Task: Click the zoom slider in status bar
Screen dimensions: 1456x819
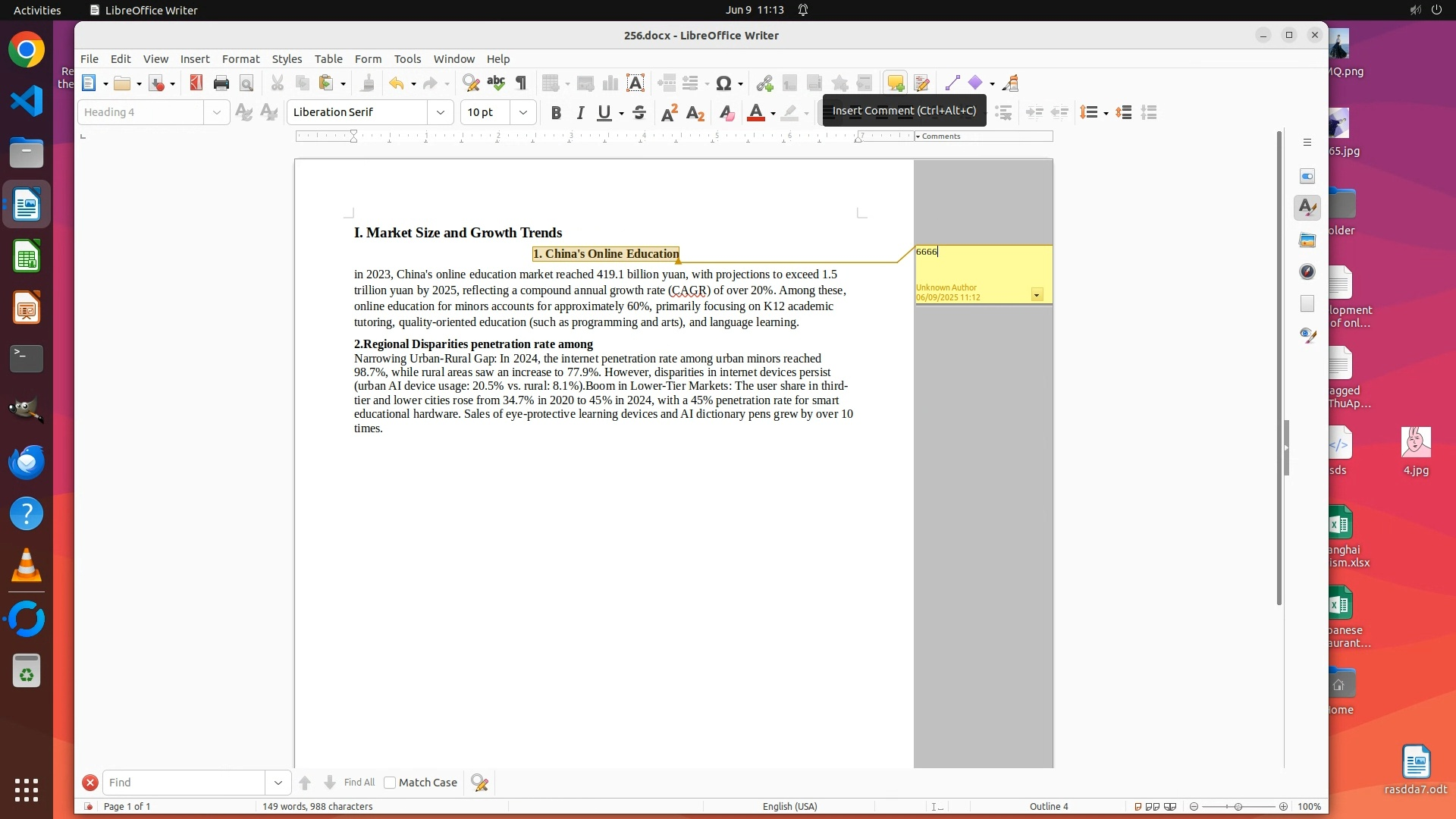Action: tap(1238, 807)
